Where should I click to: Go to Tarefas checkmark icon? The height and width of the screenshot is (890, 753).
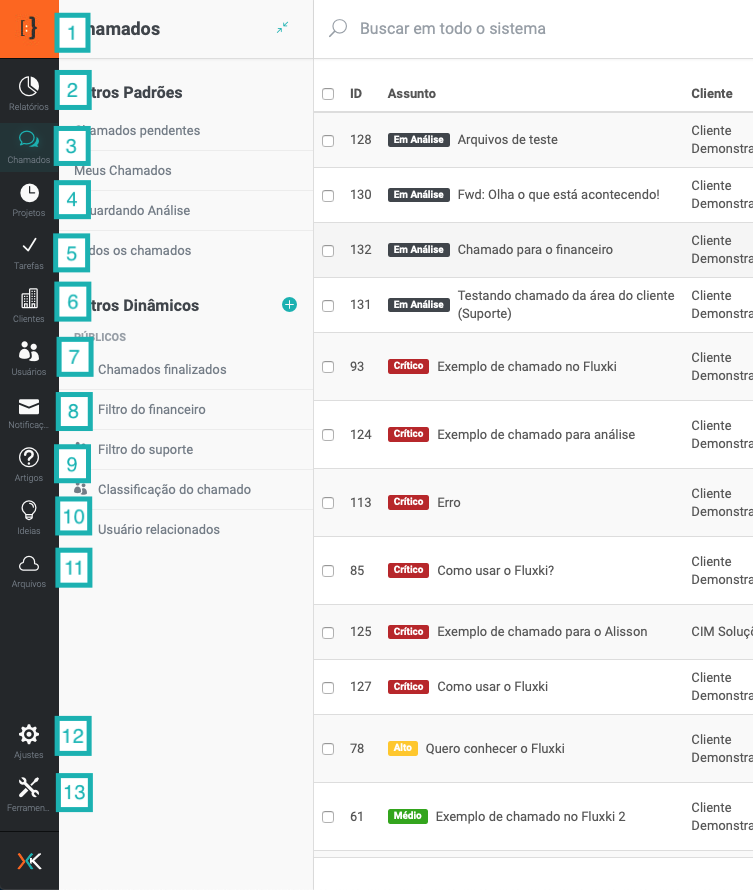coord(29,246)
